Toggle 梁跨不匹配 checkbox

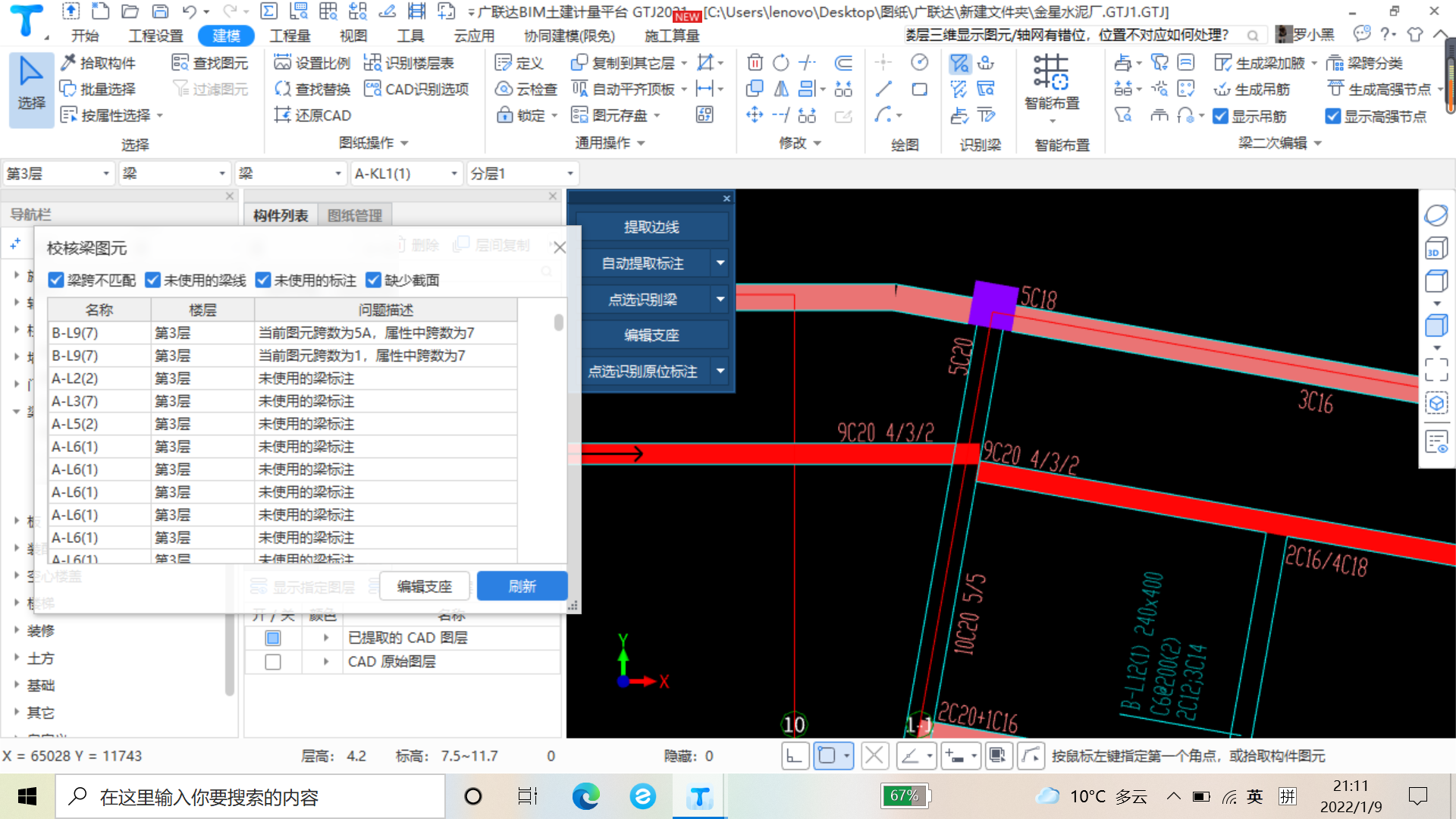point(55,280)
